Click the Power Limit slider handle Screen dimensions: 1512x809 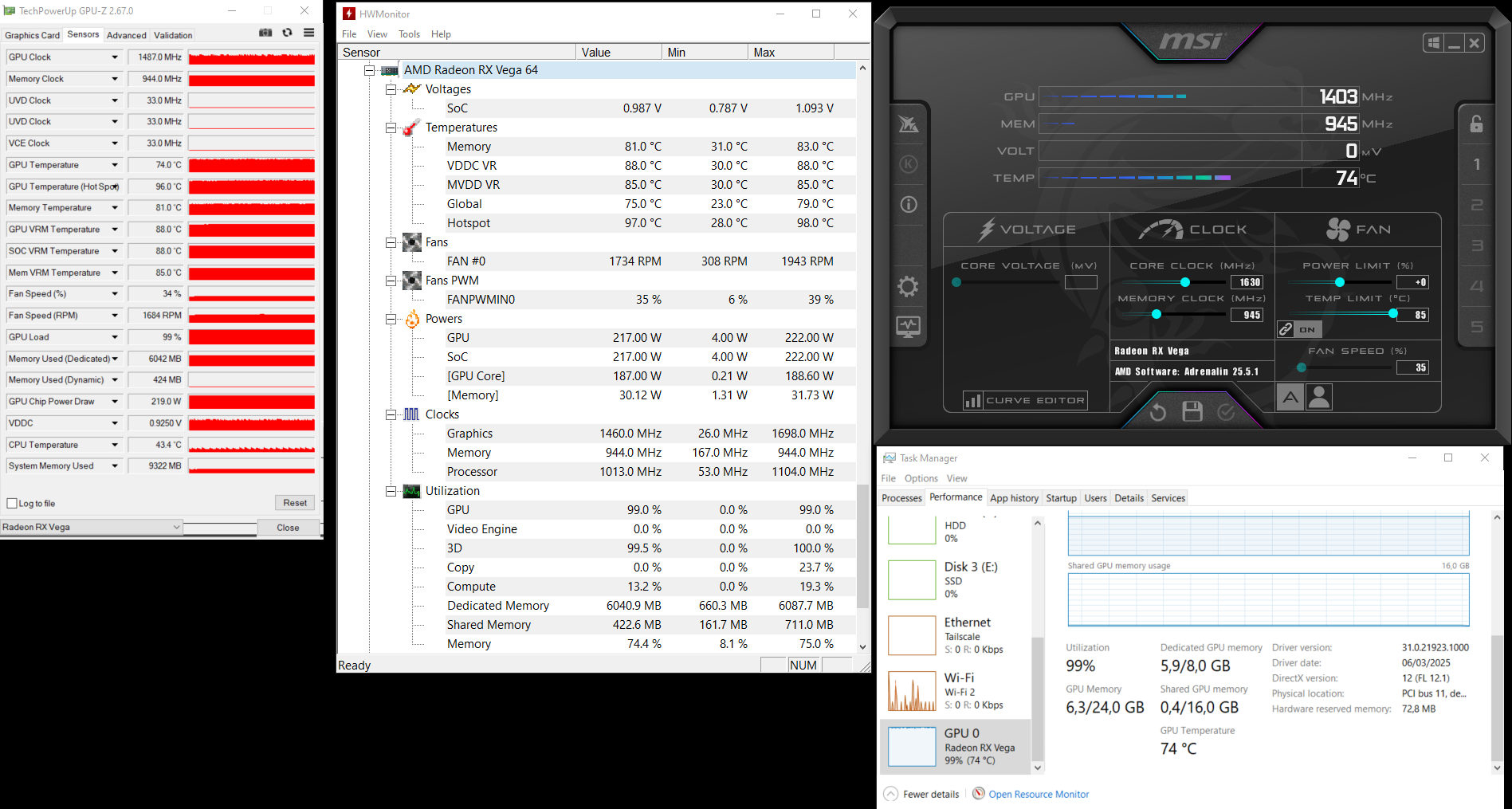pyautogui.click(x=1340, y=282)
